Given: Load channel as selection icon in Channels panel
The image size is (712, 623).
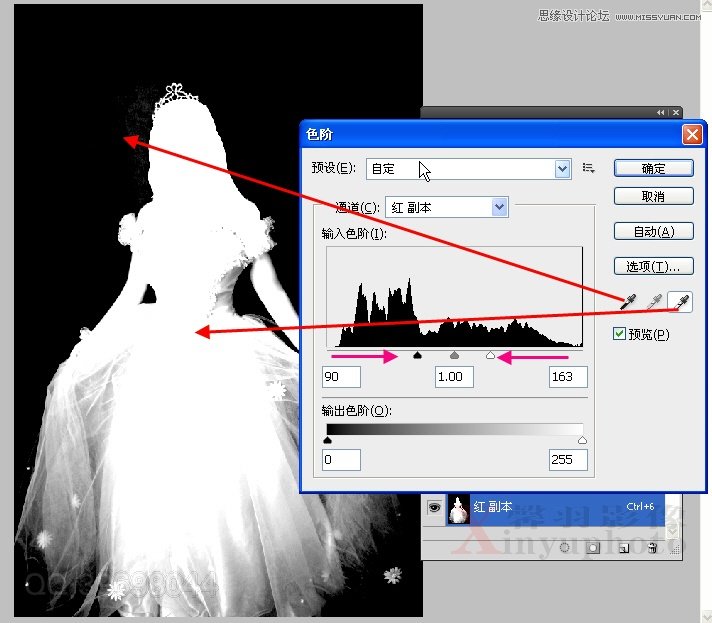Looking at the screenshot, I should click(564, 548).
